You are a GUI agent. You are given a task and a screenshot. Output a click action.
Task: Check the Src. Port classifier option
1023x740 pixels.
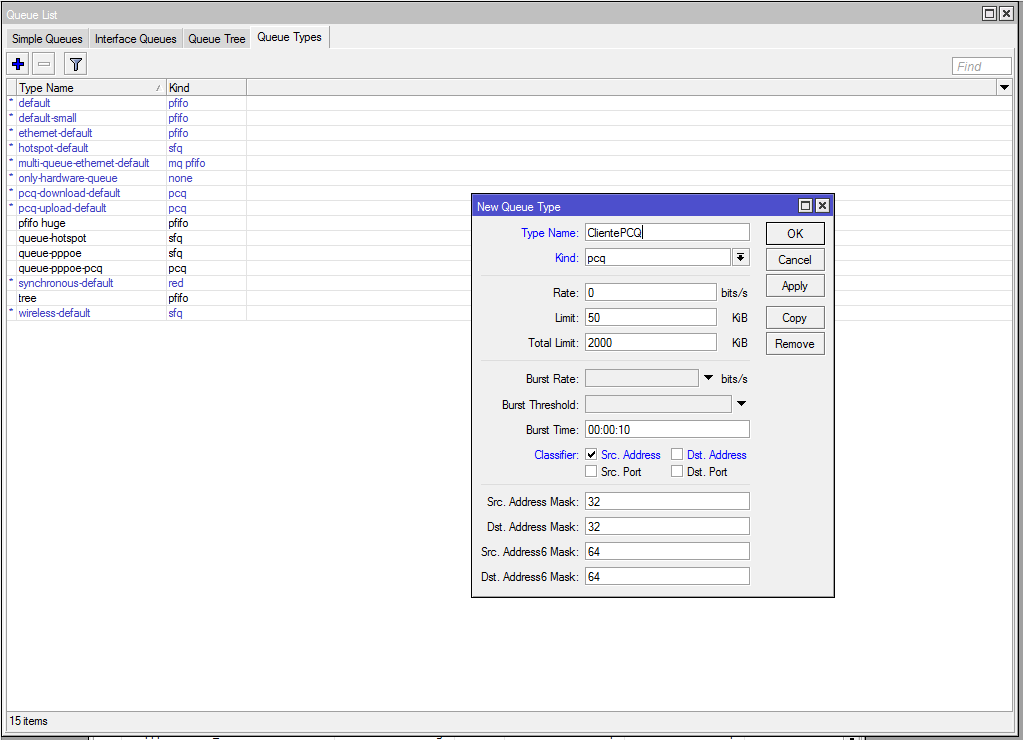pos(592,471)
